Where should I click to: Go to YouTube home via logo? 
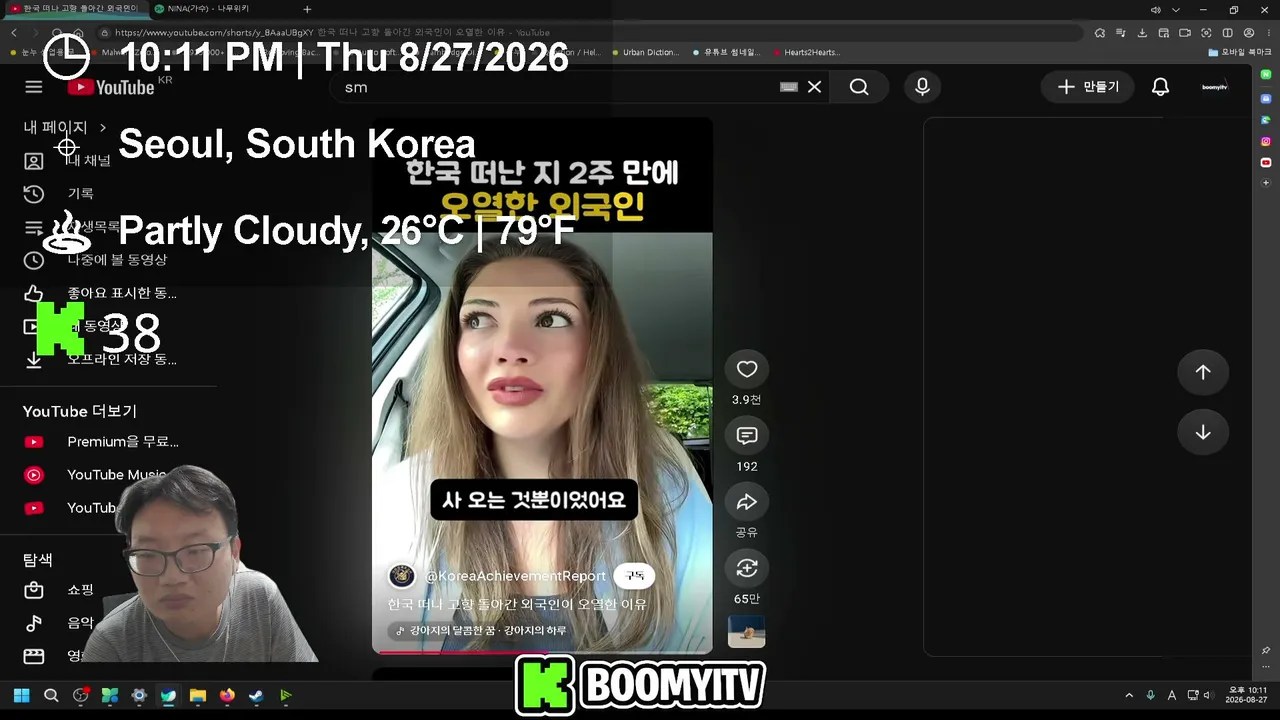(111, 87)
